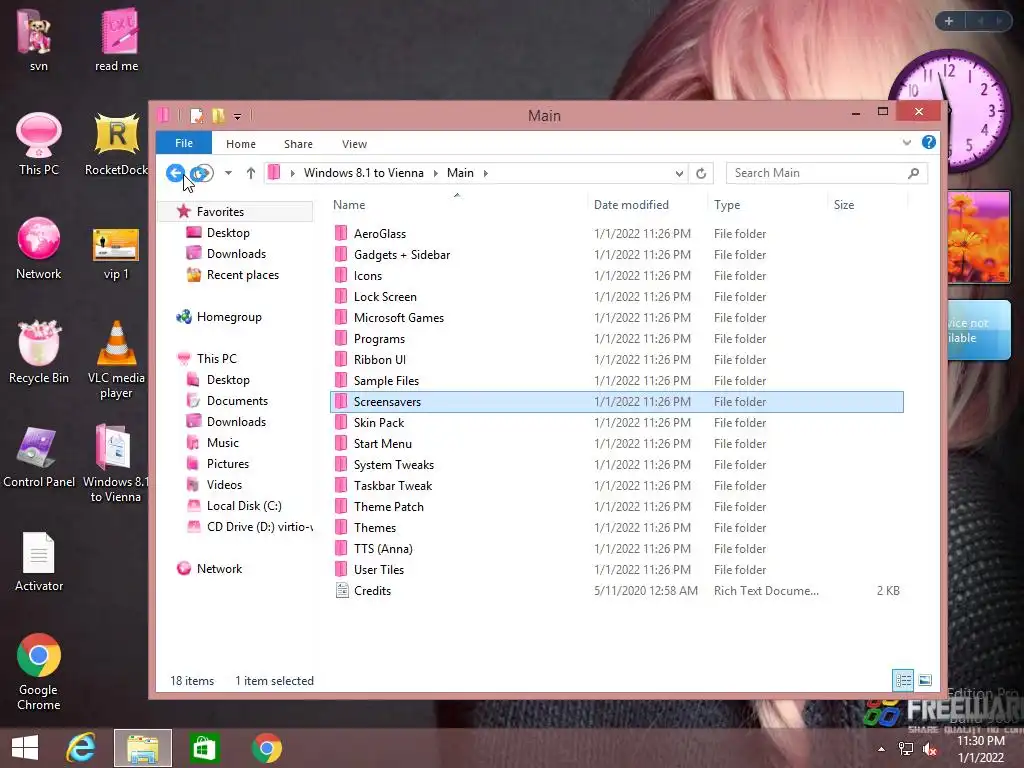Open Music under This PC
The image size is (1024, 768).
[x=223, y=443]
